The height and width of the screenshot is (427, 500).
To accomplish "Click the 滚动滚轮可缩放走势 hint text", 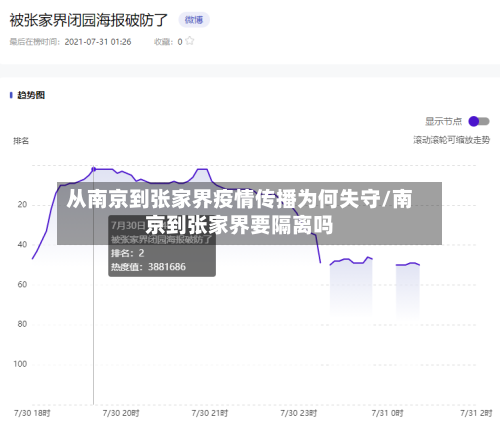I will pos(451,140).
